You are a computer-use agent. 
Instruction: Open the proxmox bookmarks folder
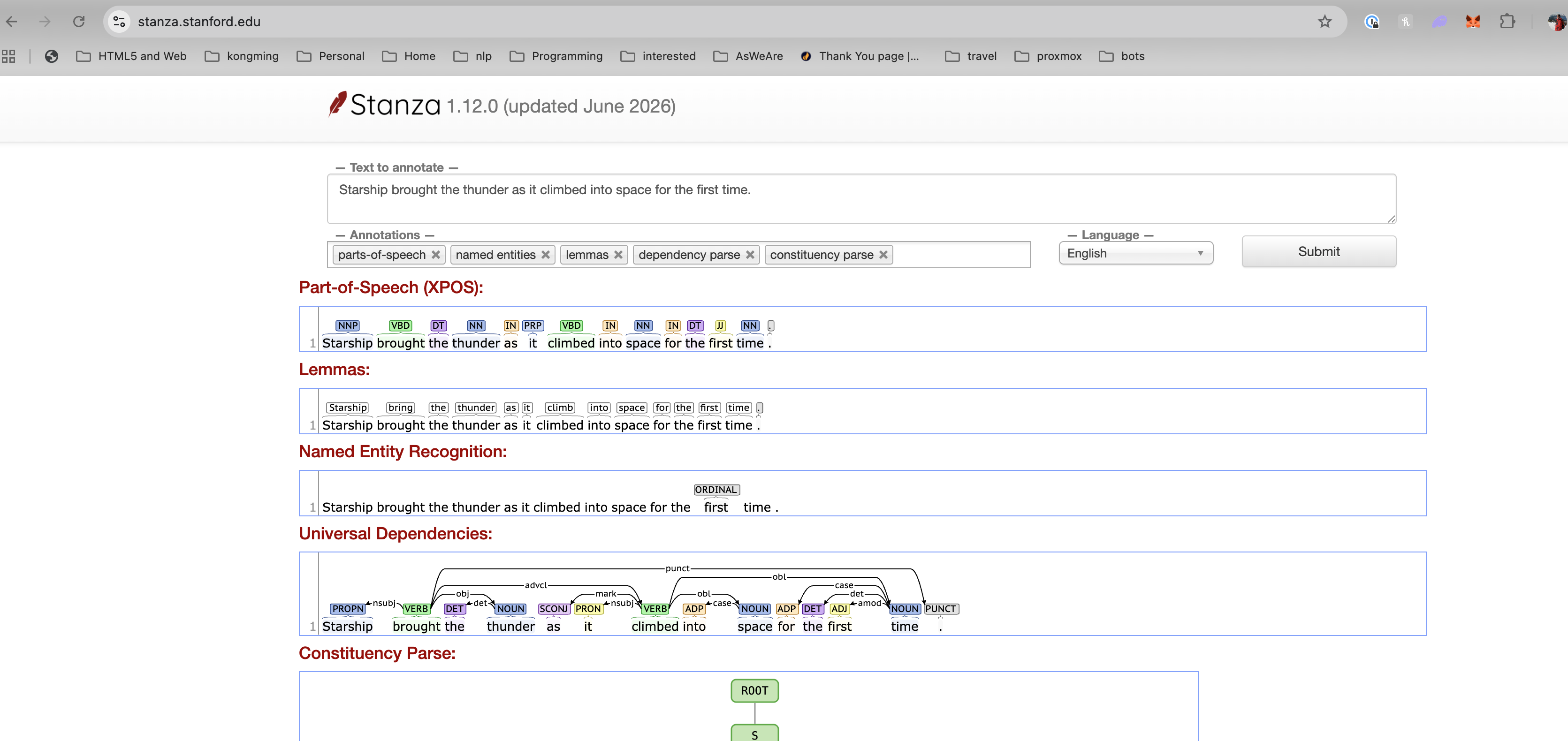(x=1048, y=56)
